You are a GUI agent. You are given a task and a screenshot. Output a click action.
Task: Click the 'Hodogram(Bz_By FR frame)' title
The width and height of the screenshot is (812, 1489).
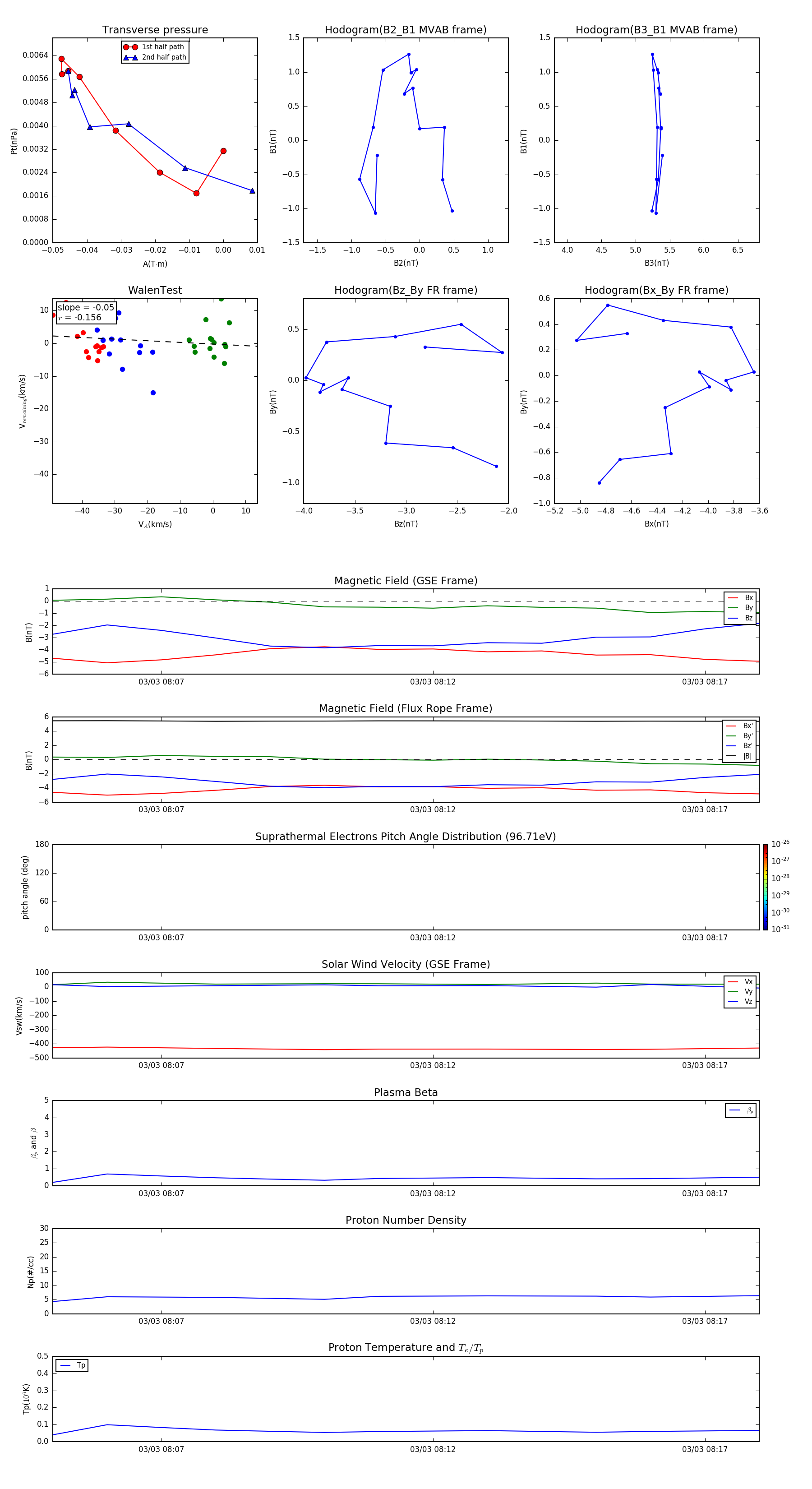click(406, 290)
